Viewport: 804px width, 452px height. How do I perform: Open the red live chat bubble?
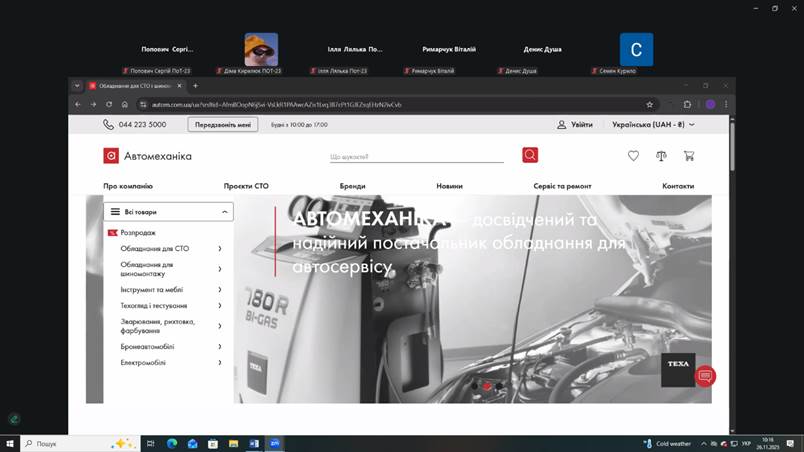pos(706,376)
